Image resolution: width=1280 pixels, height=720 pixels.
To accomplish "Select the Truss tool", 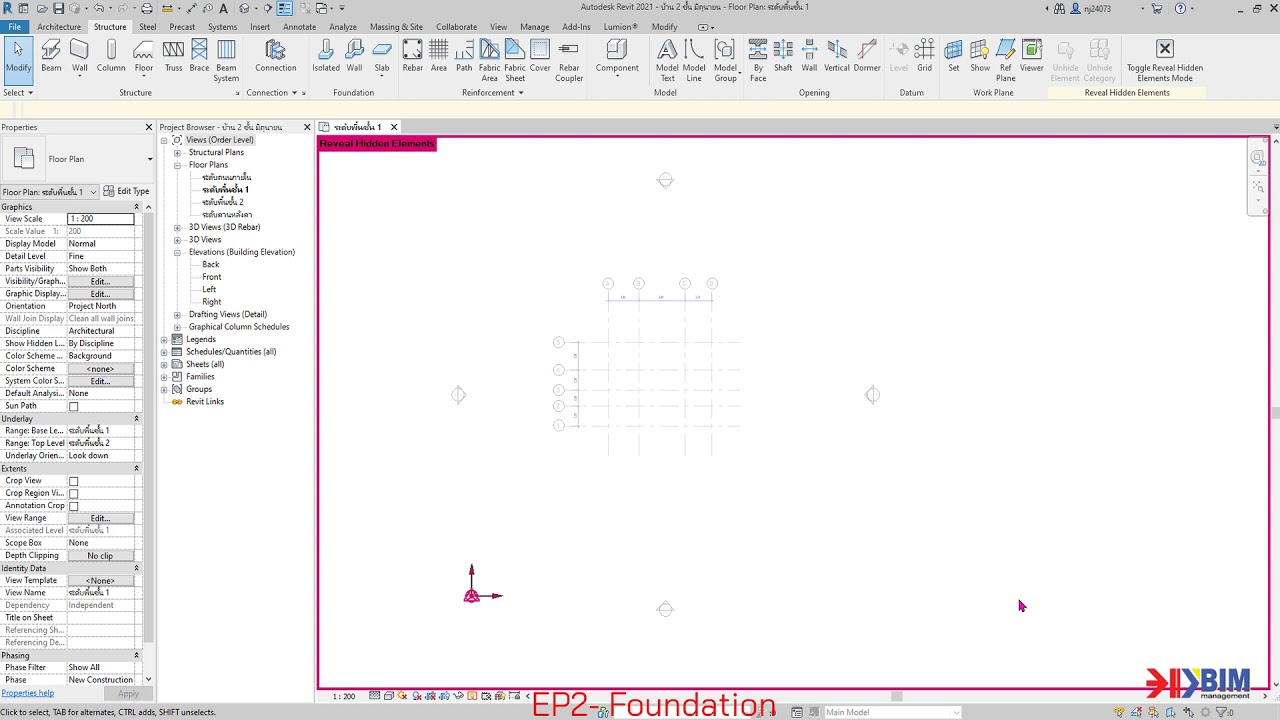I will tap(173, 56).
